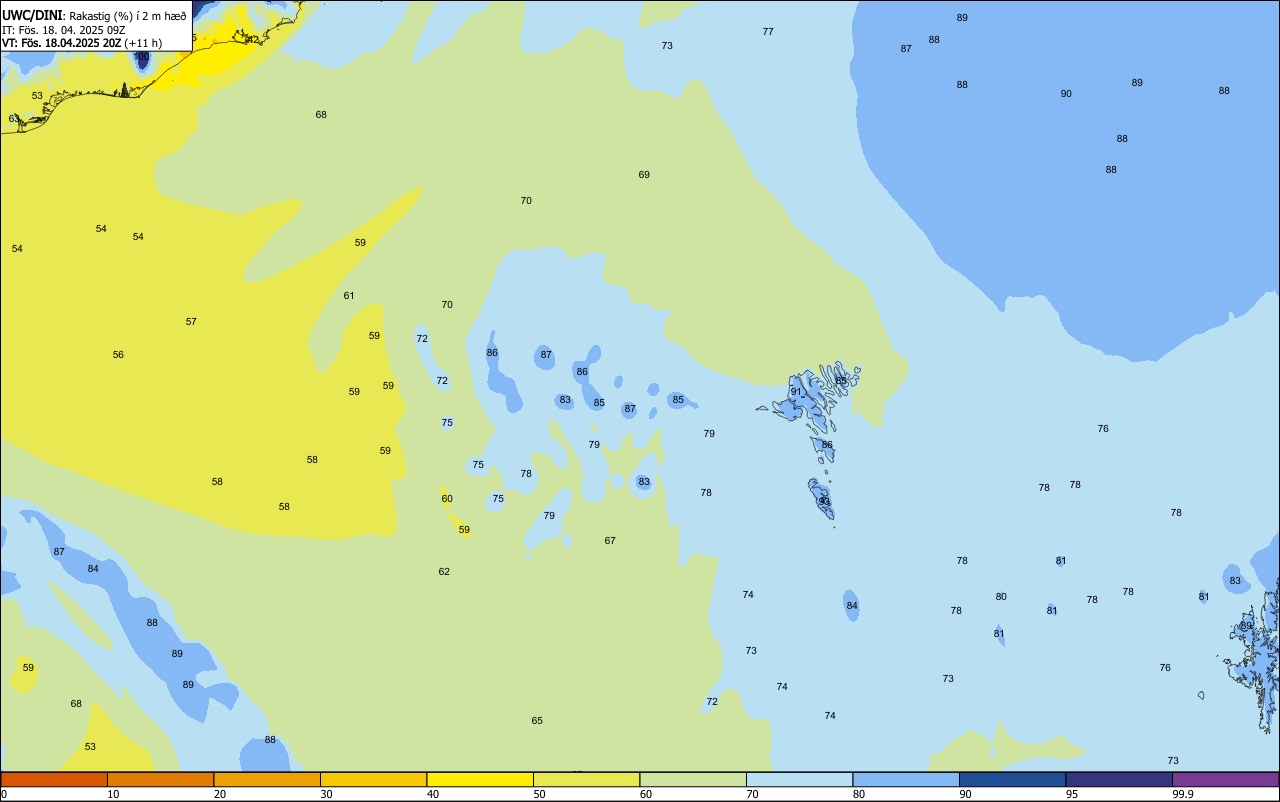Click the map value 57 in the yellow area
The width and height of the screenshot is (1280, 802).
tap(191, 322)
